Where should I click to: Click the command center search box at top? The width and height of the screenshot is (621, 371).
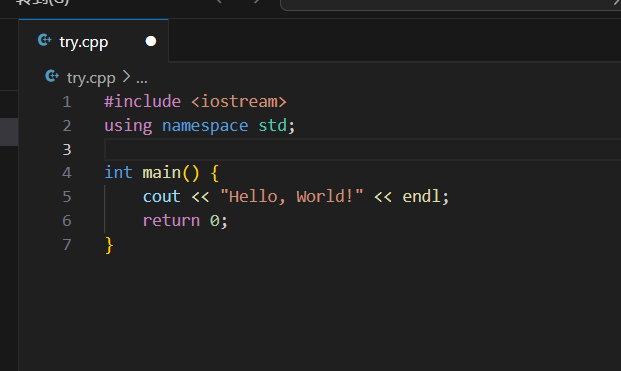[450, 4]
